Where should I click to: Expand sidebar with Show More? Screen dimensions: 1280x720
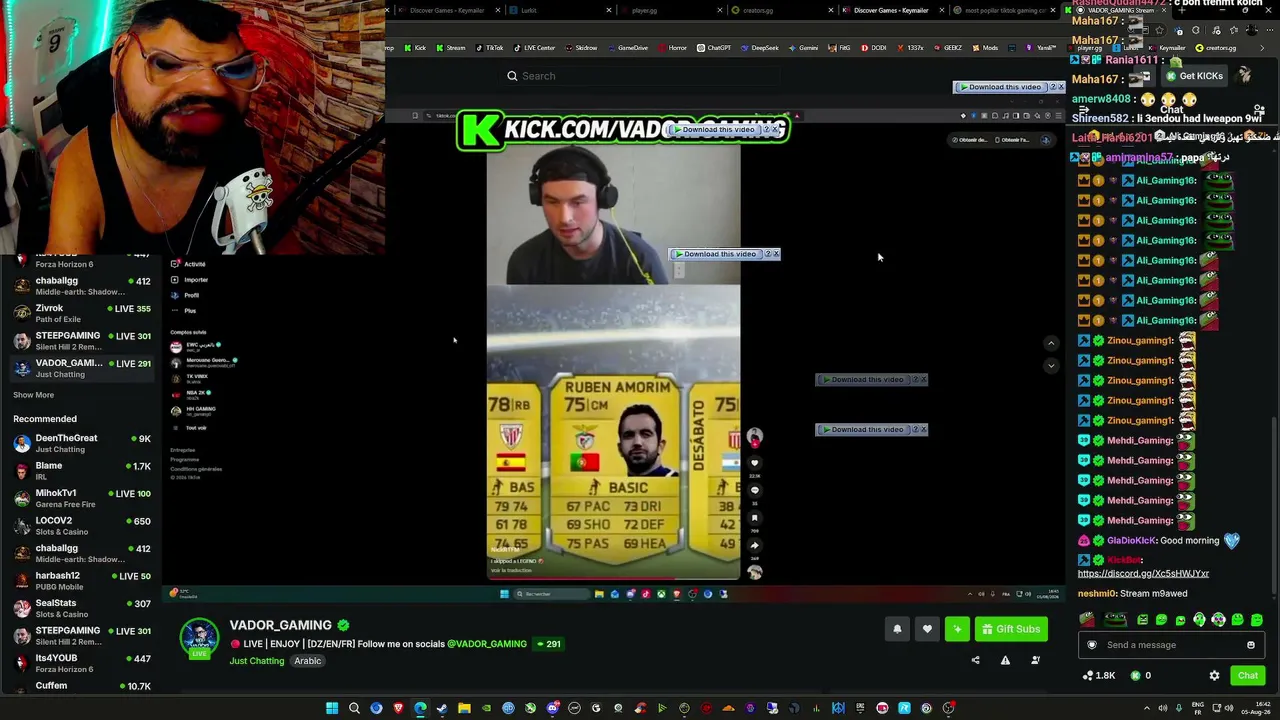point(33,395)
